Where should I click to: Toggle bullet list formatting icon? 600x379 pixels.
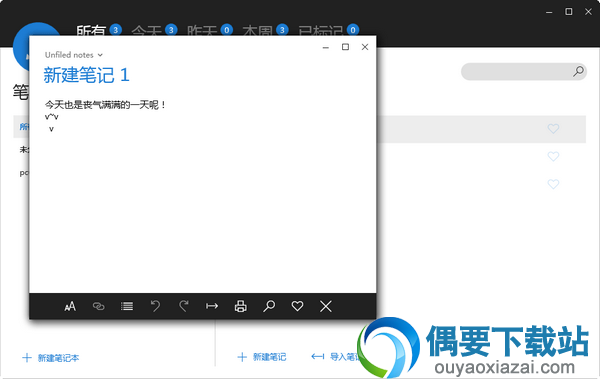[127, 306]
